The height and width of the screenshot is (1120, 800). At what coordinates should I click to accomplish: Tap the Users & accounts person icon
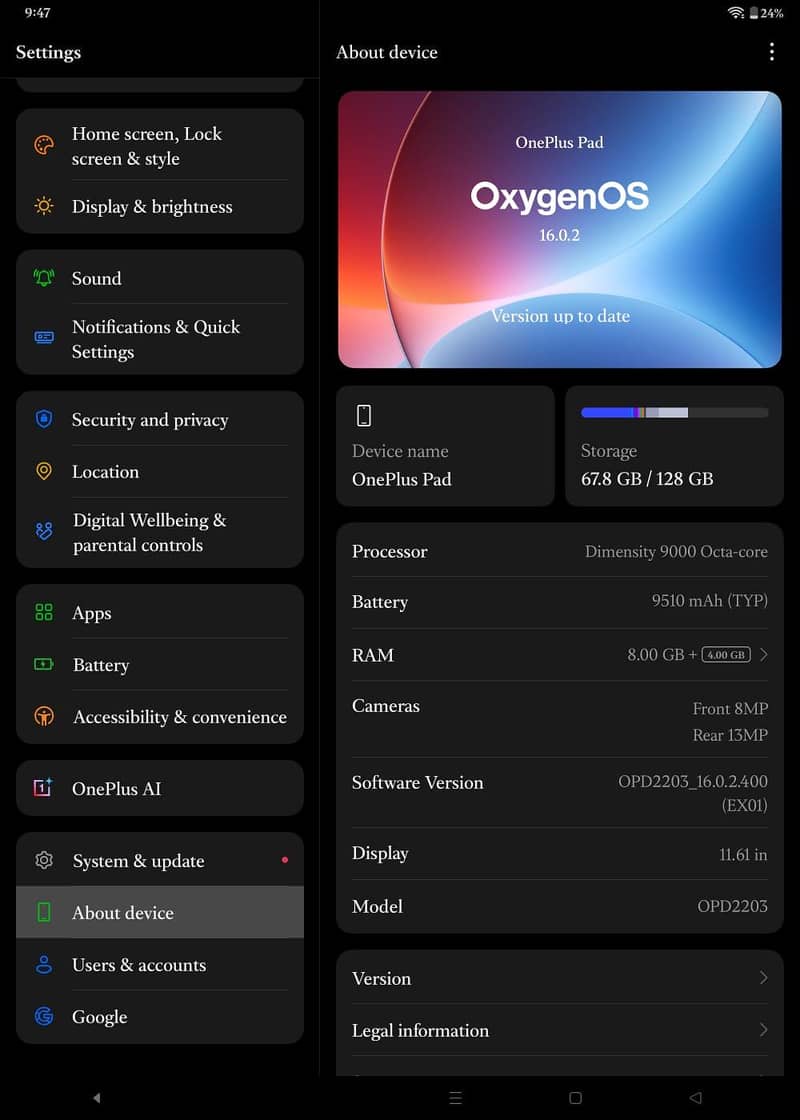pyautogui.click(x=44, y=964)
